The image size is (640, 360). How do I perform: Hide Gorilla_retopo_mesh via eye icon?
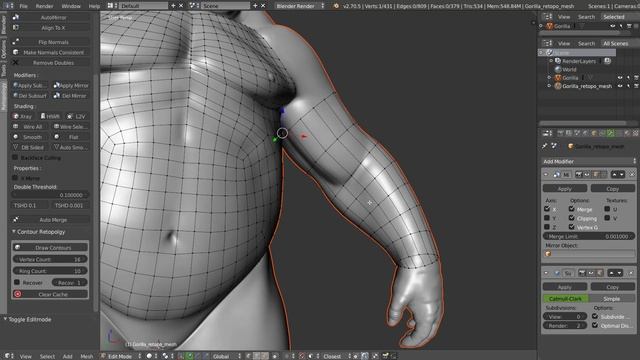[620, 86]
